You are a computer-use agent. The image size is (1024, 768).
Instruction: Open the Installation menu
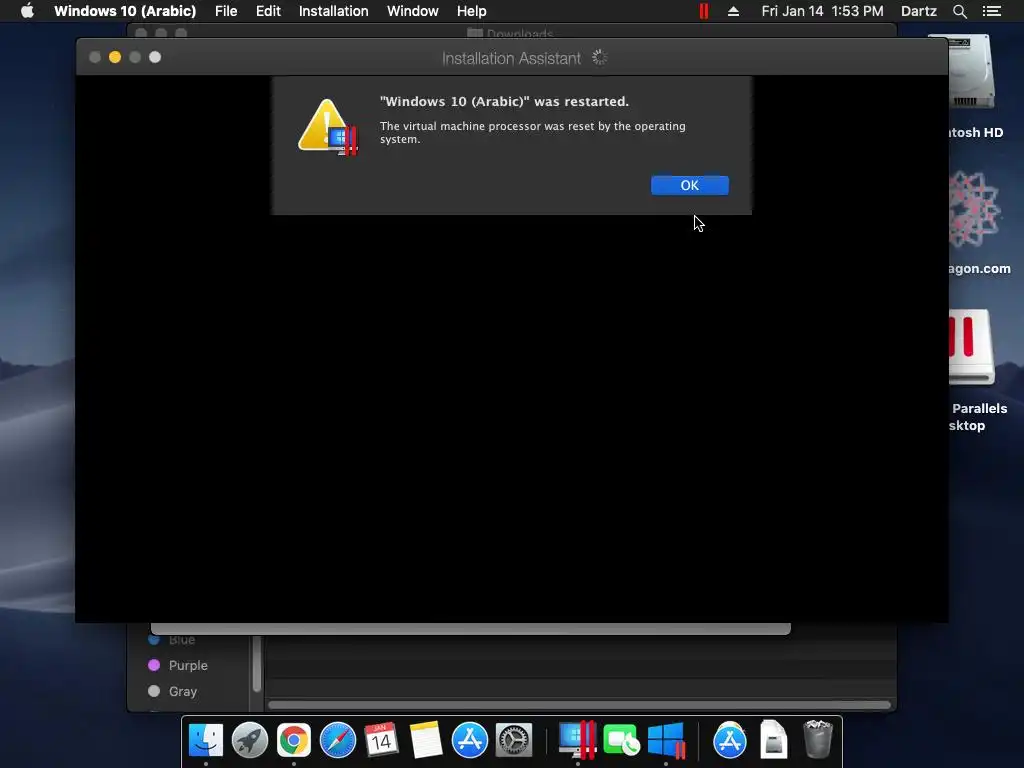[x=333, y=11]
